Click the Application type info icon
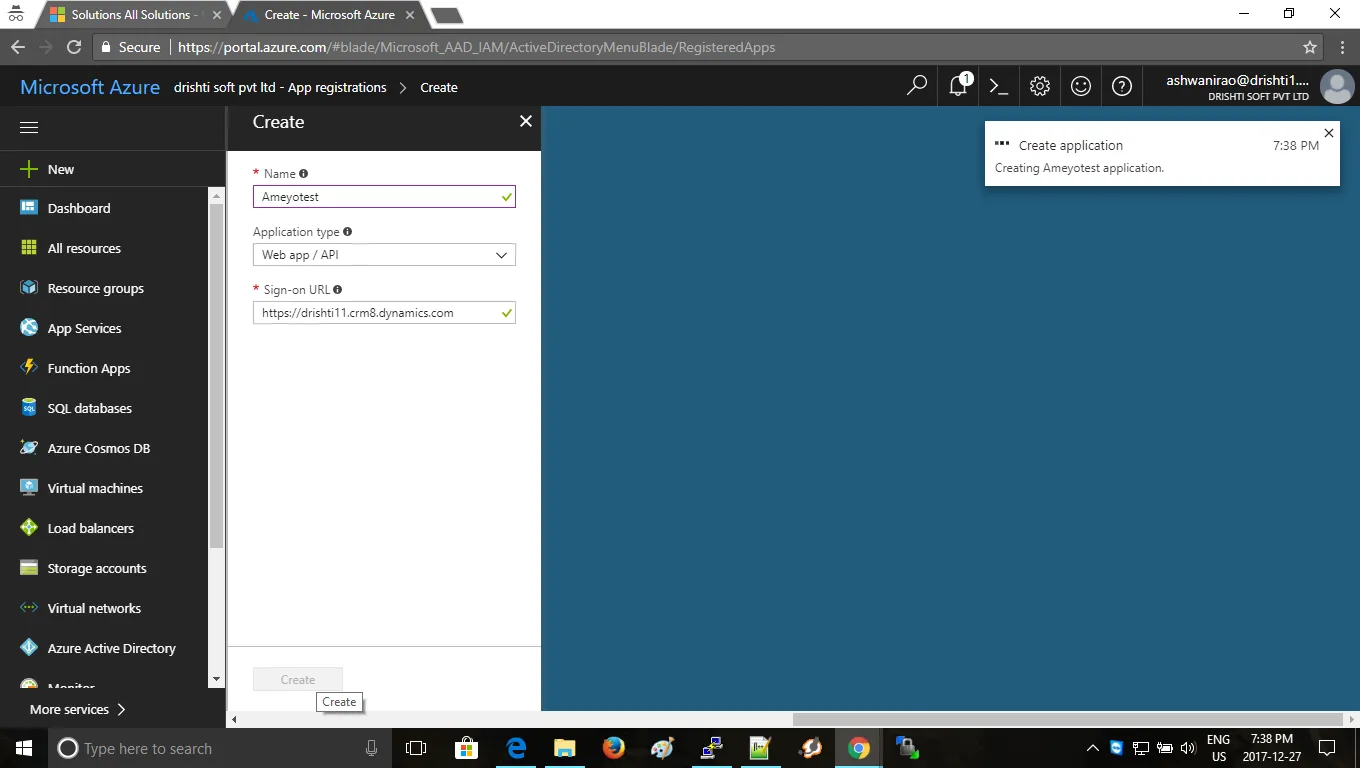1360x768 pixels. (348, 232)
